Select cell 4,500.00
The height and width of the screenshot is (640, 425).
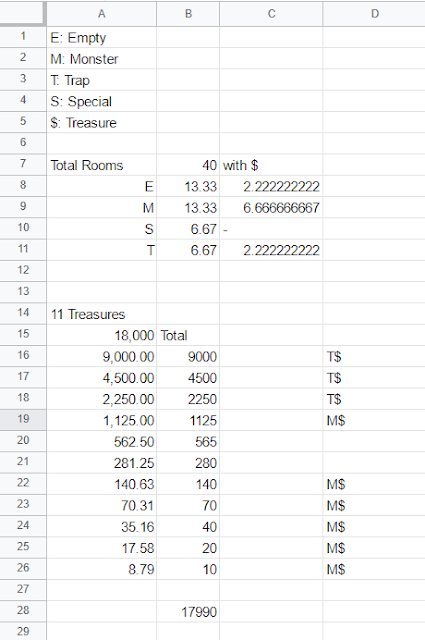(x=102, y=378)
